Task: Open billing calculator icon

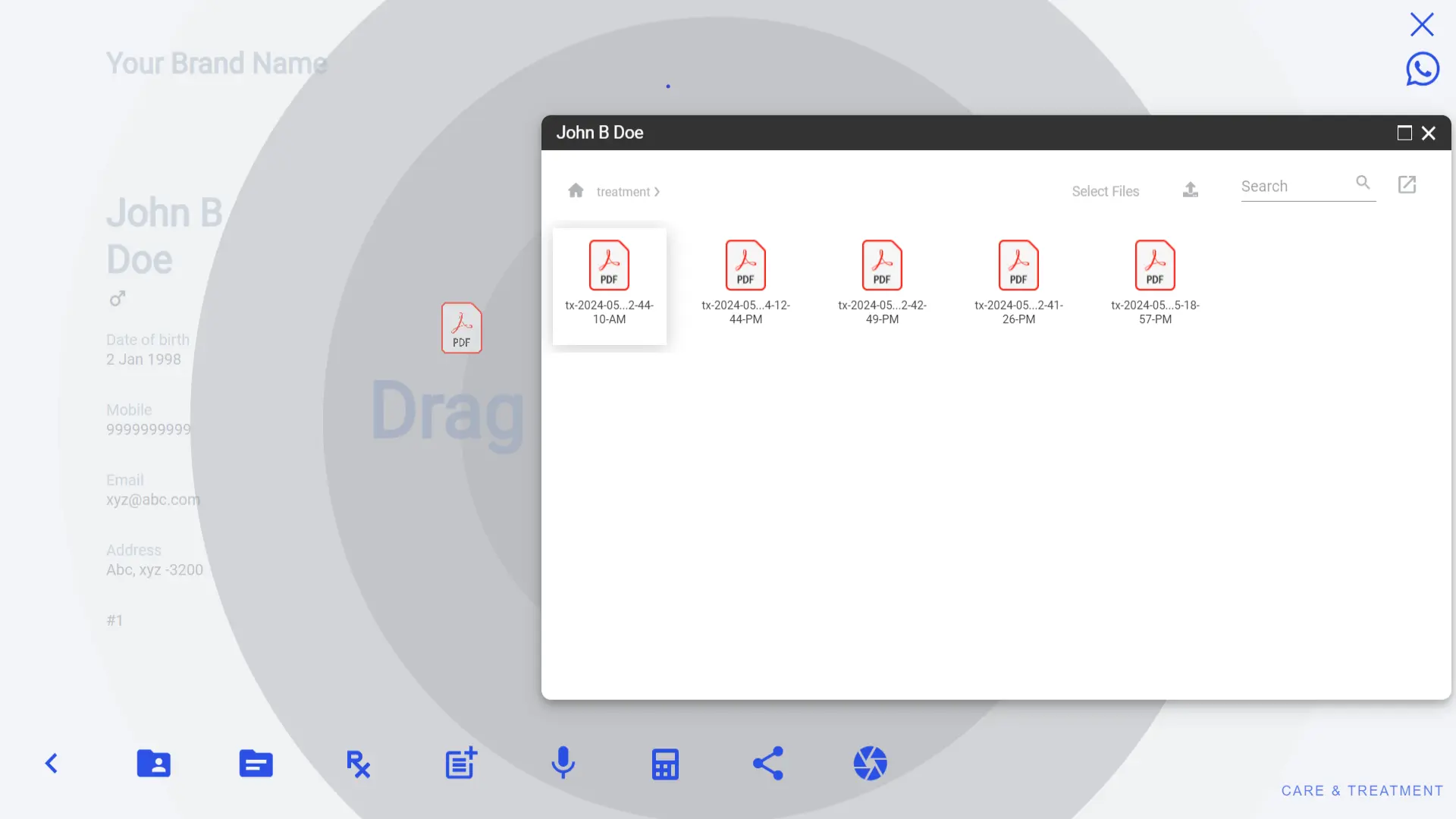Action: click(x=665, y=763)
